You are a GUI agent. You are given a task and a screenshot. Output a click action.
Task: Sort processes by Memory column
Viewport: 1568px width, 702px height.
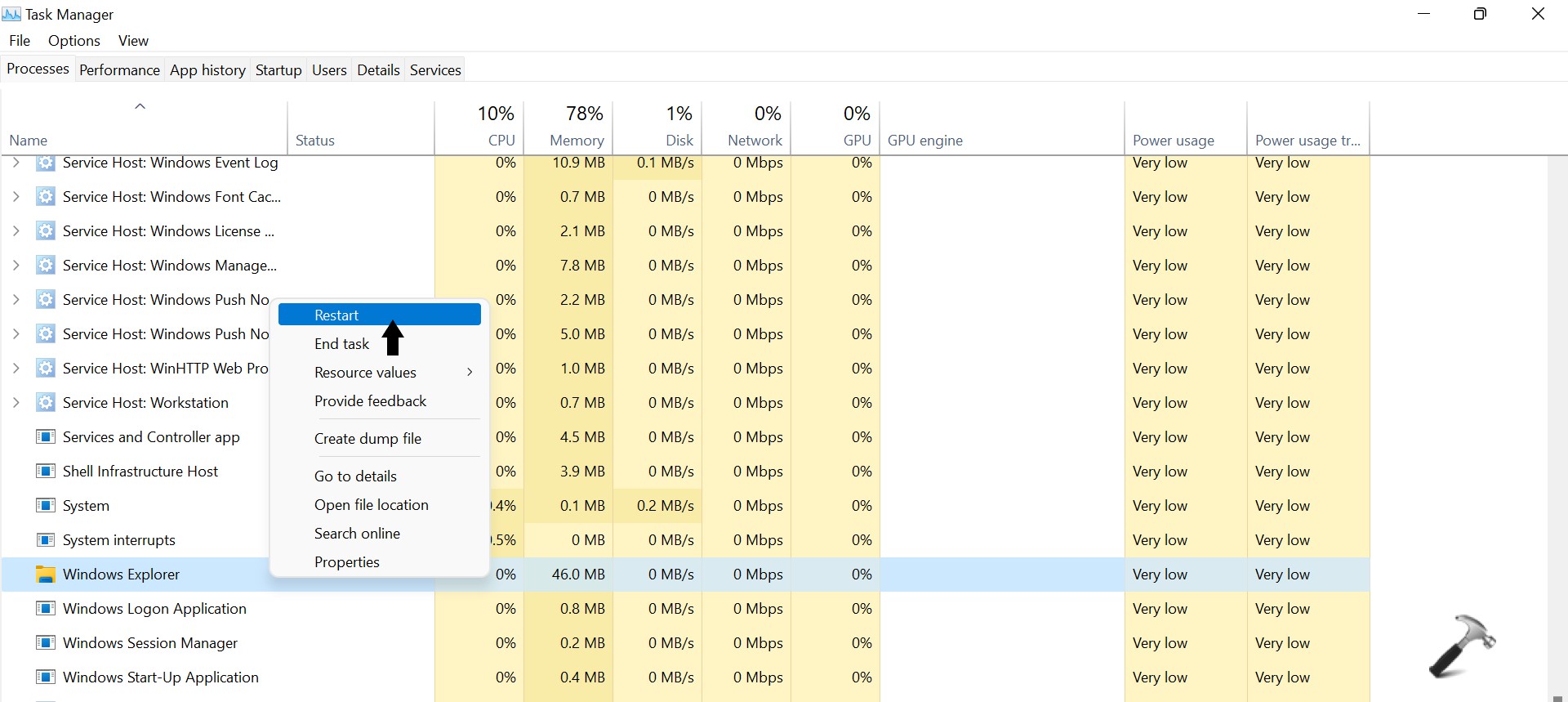tap(576, 141)
